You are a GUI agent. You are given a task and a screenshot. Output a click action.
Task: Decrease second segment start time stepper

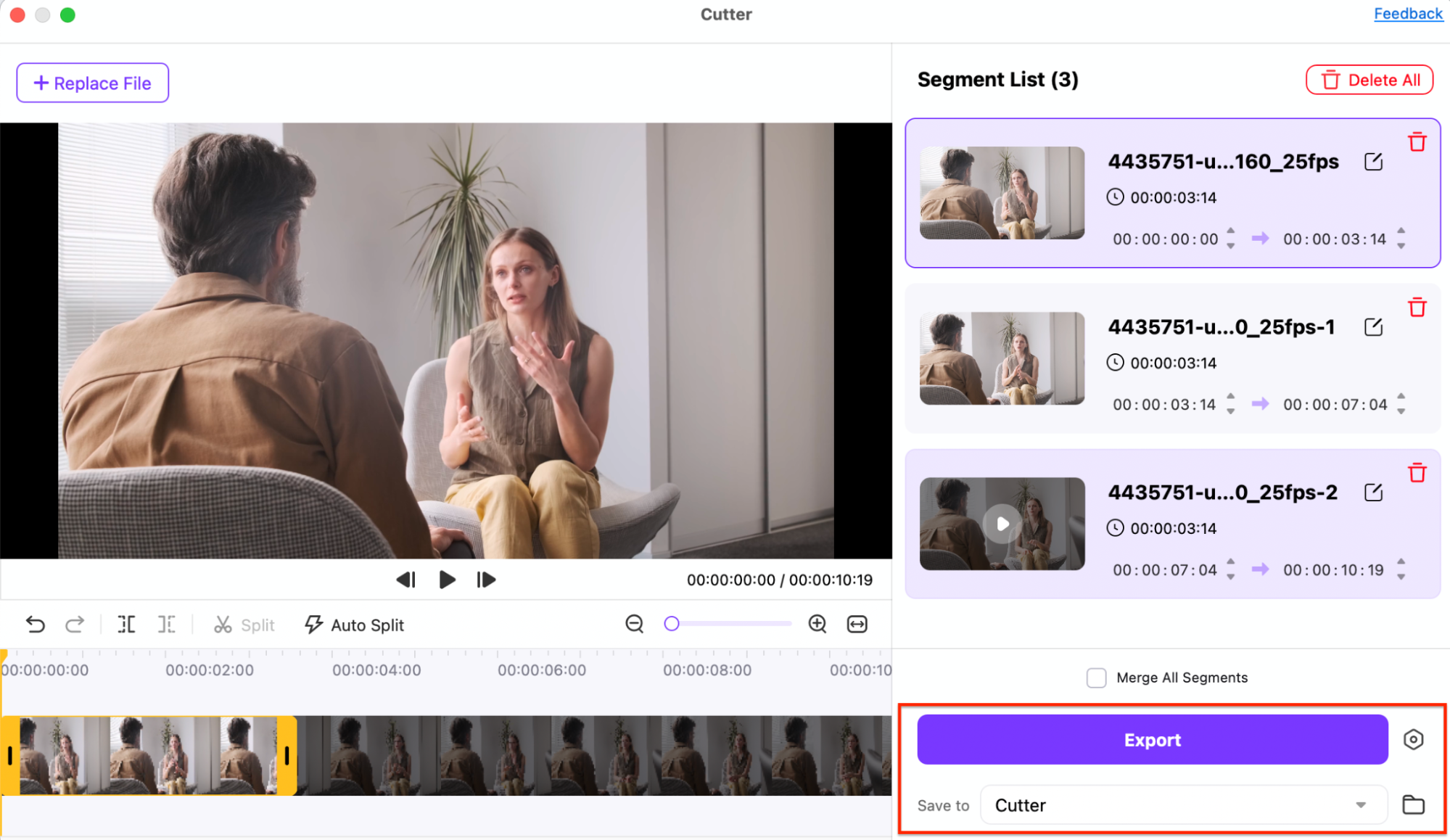[x=1231, y=411]
